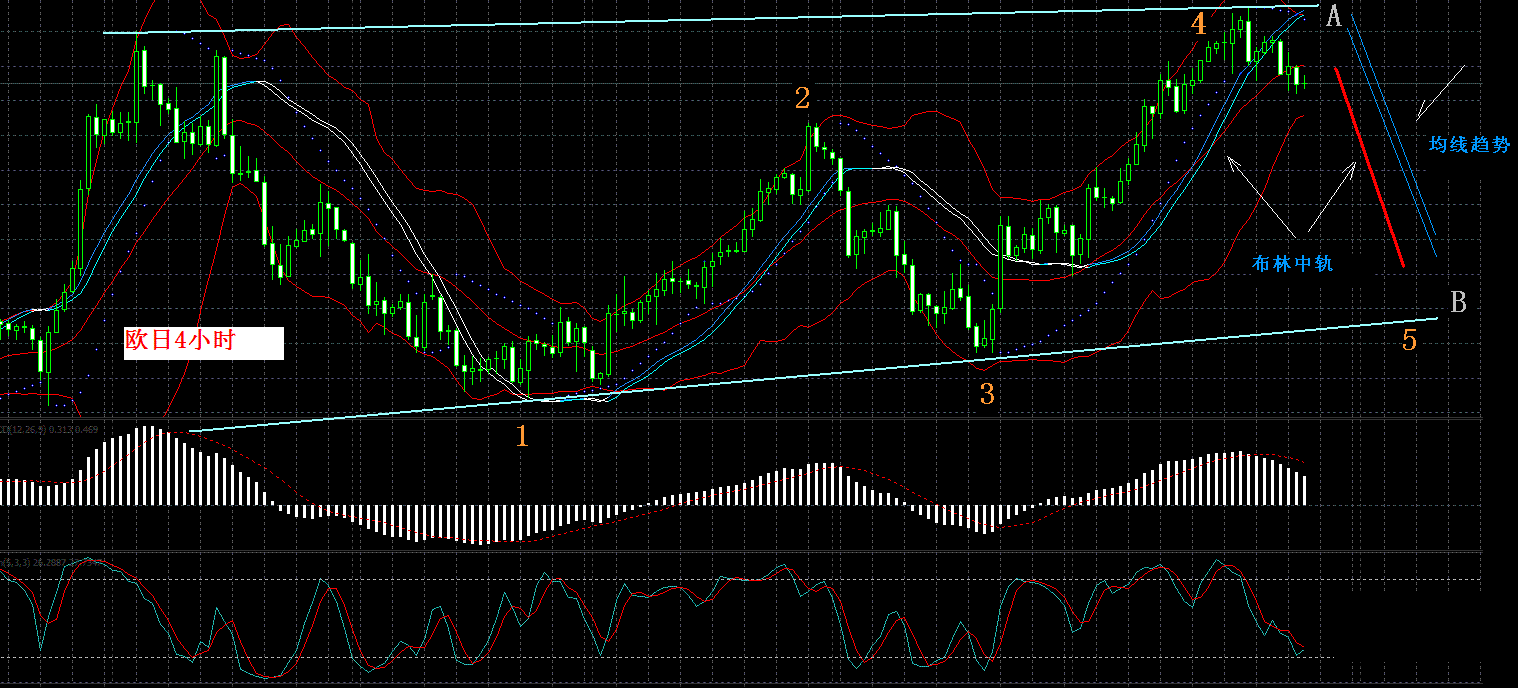Select the orange wave label 3
This screenshot has height=688, width=1518.
[987, 394]
